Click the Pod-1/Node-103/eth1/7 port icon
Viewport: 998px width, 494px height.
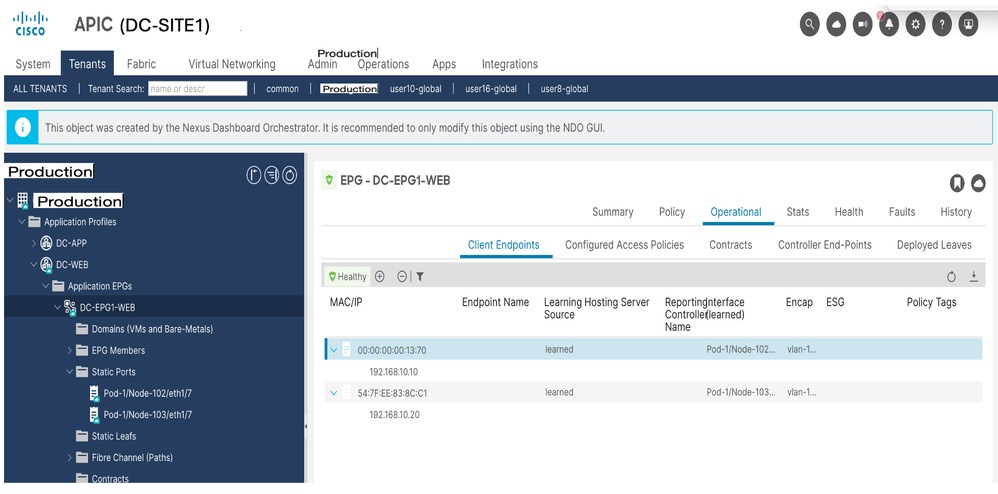tap(94, 415)
